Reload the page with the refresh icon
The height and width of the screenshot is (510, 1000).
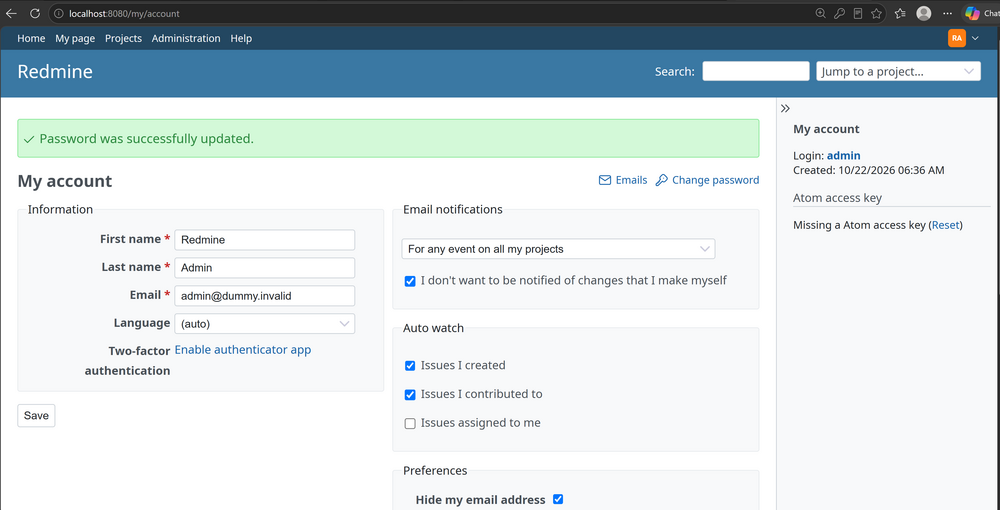tap(35, 13)
